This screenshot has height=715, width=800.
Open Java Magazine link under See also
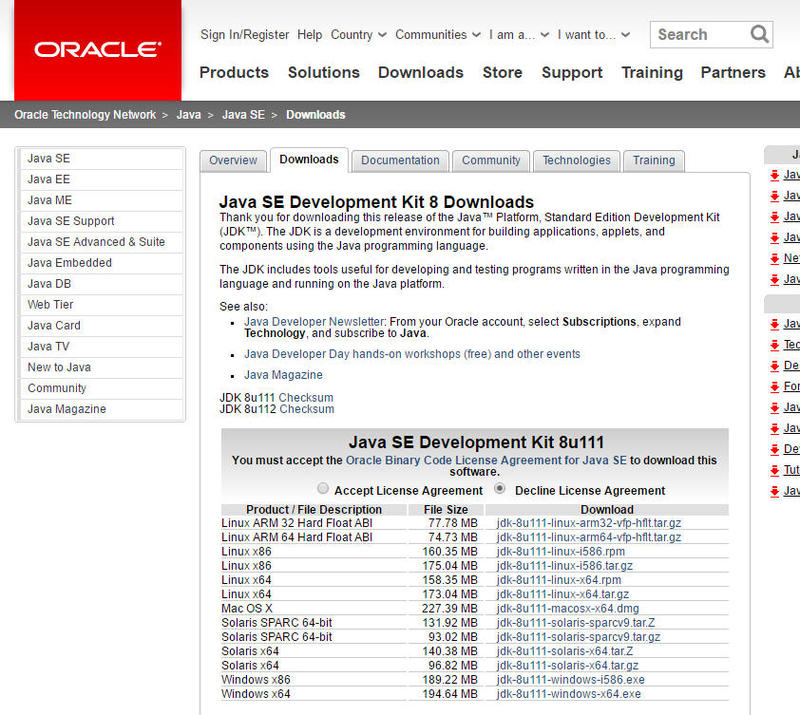pos(283,375)
